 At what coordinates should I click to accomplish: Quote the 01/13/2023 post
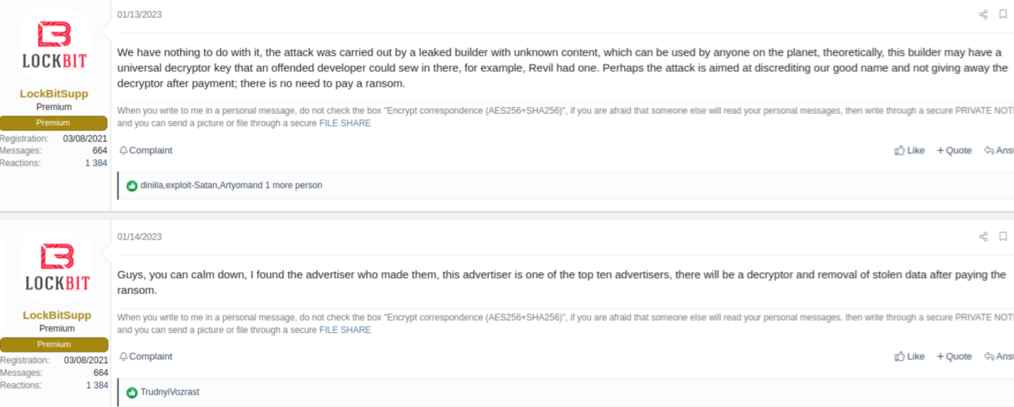click(x=954, y=151)
